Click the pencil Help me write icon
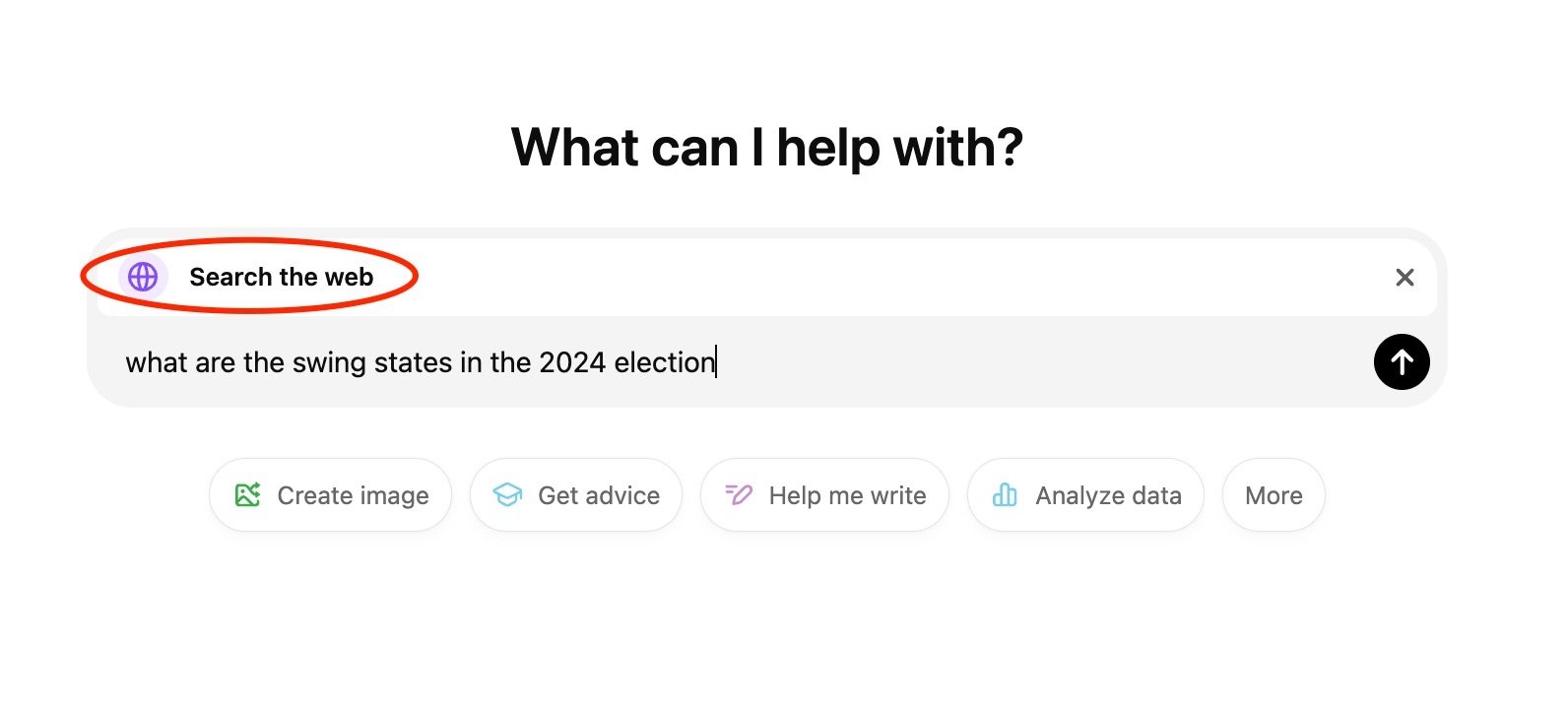Viewport: 1568px width, 709px height. tap(739, 494)
